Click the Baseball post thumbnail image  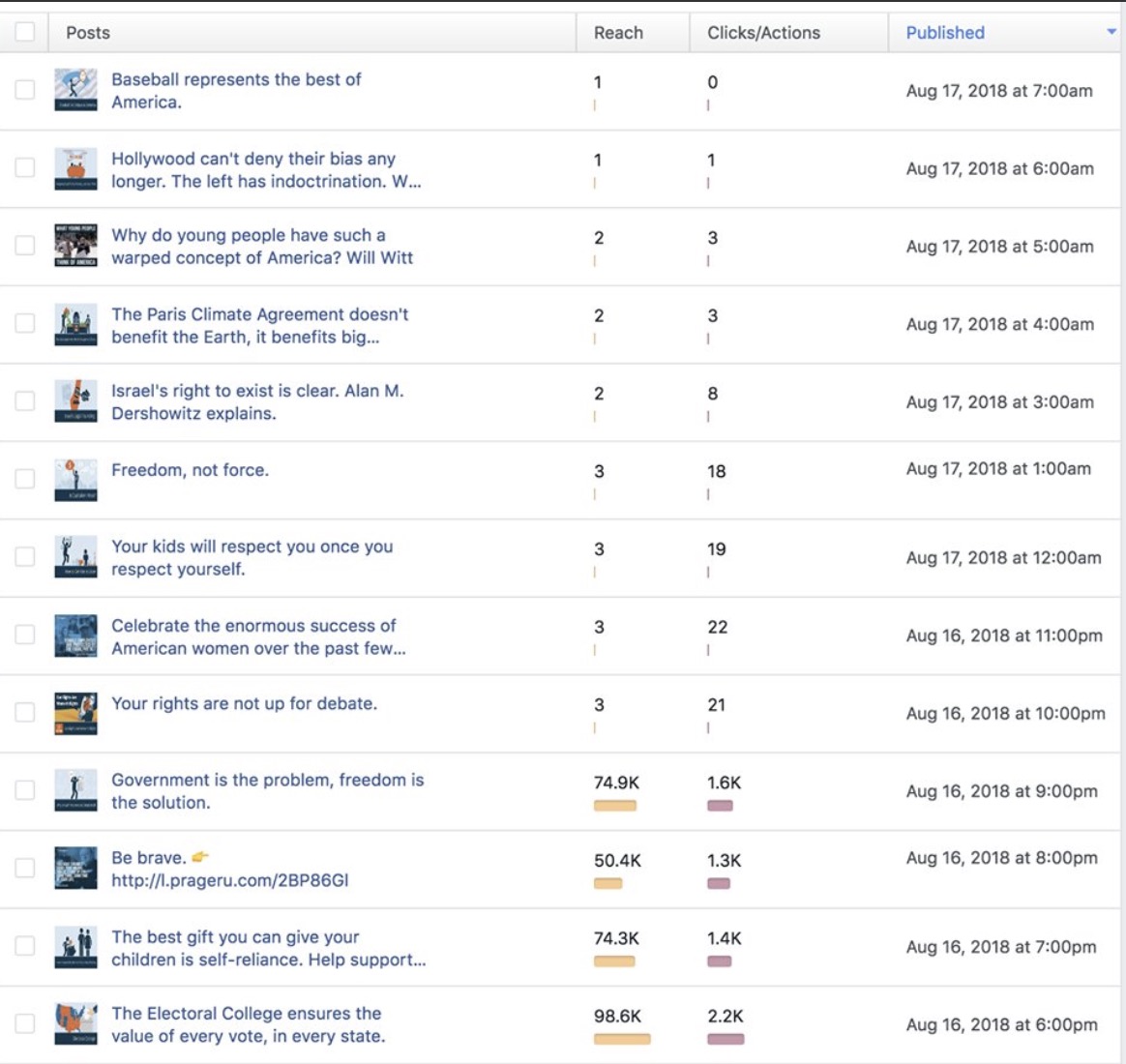pyautogui.click(x=75, y=91)
